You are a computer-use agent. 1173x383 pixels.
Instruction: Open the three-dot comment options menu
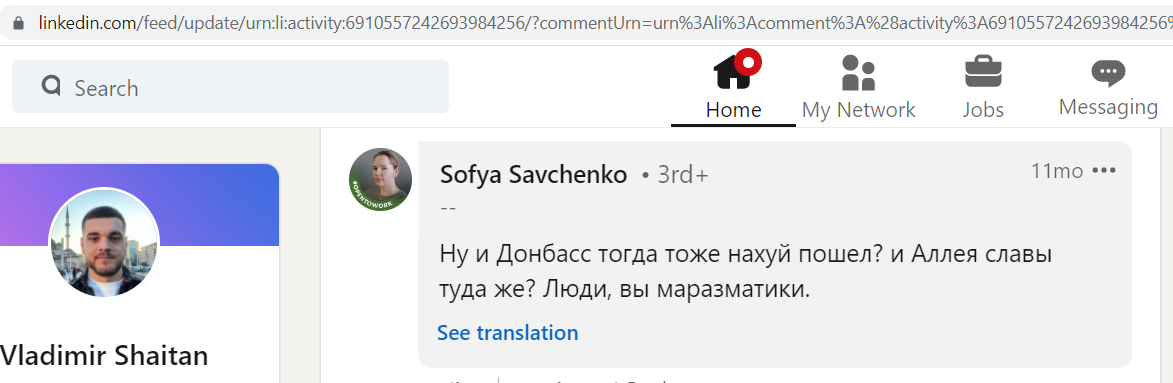click(x=1104, y=171)
